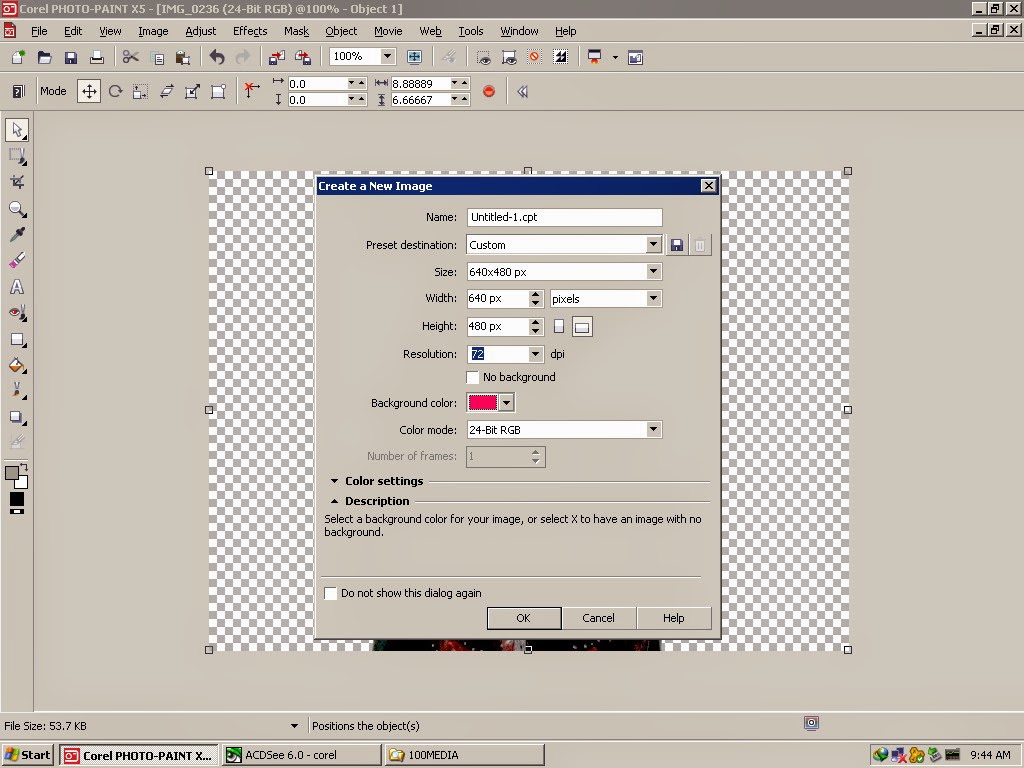Viewport: 1024px width, 768px height.
Task: Select the Zoom magnifier tool
Action: (x=18, y=209)
